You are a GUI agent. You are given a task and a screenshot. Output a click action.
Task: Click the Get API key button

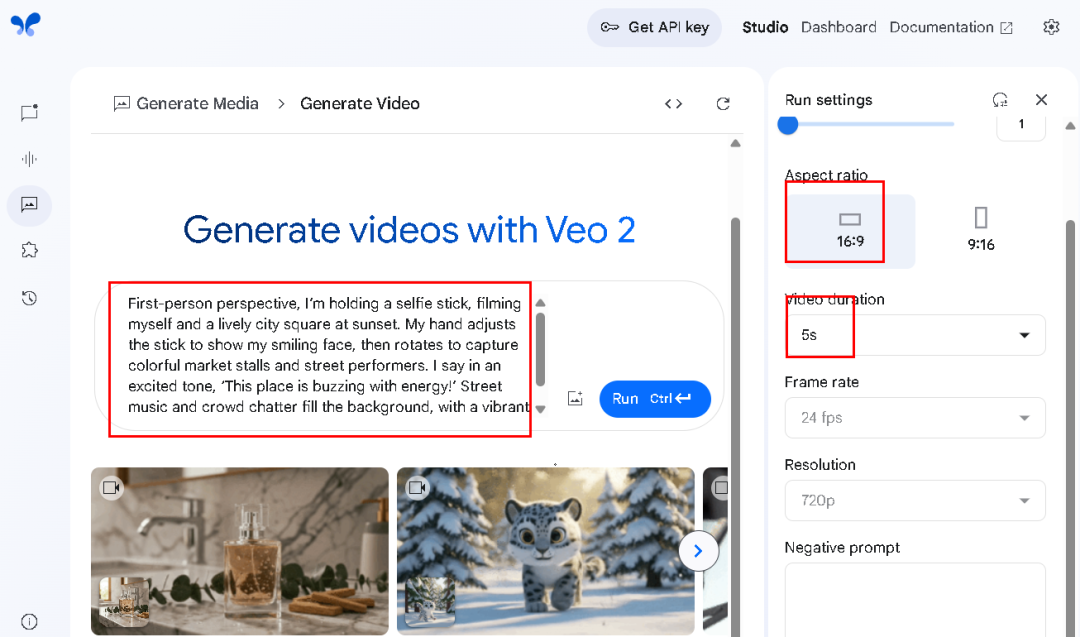(x=654, y=28)
